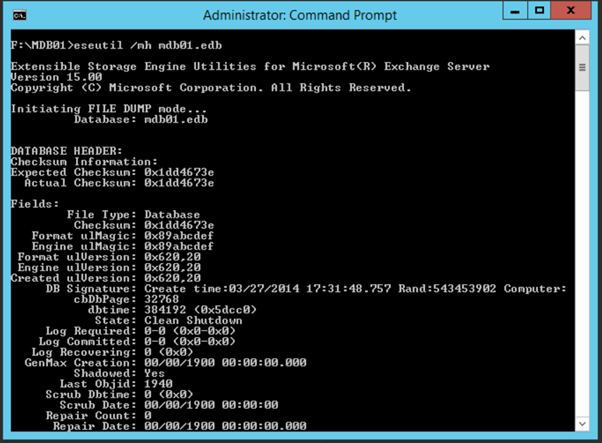Click the scrollbar track below the thumb

tap(581, 250)
